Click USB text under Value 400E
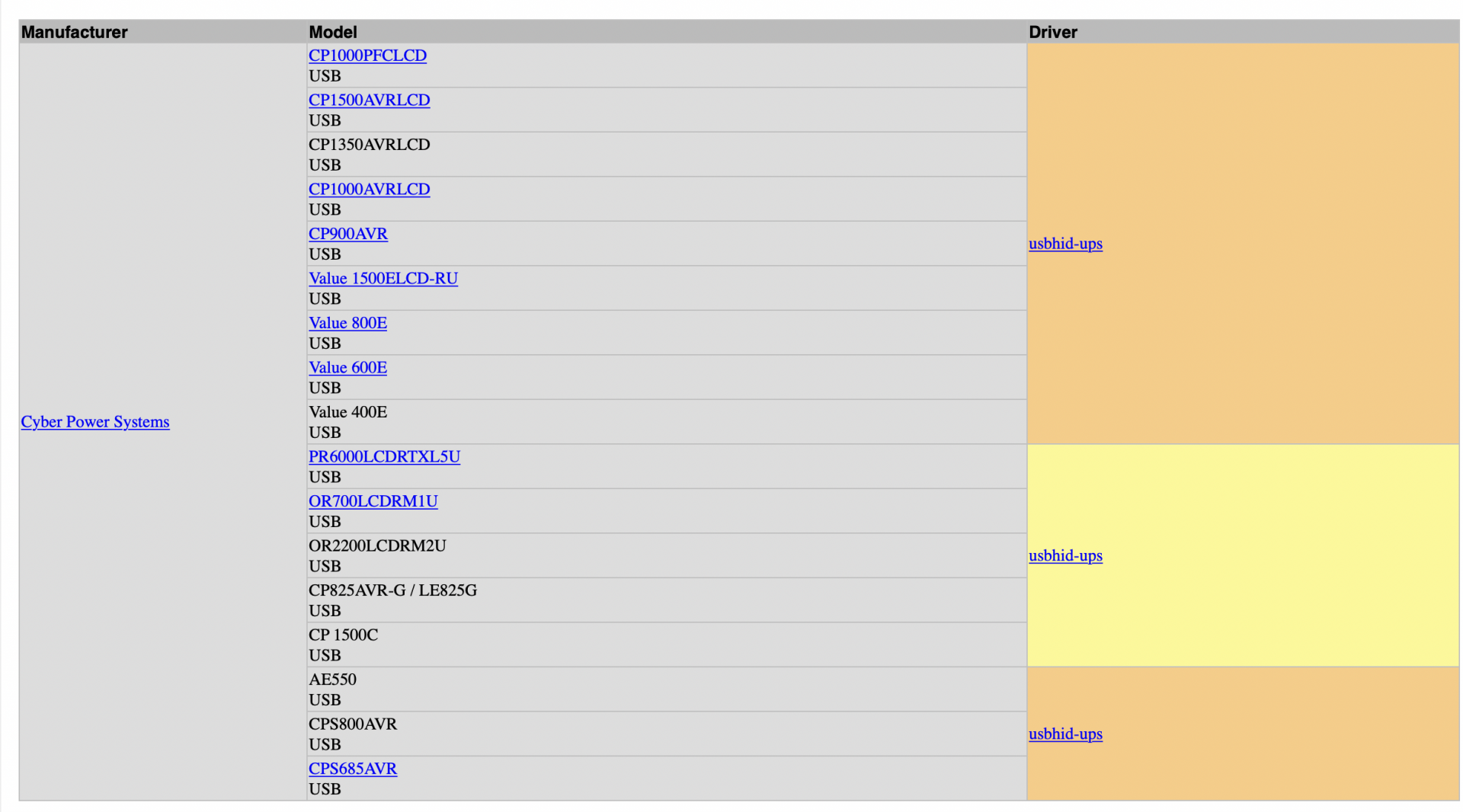 (x=325, y=433)
